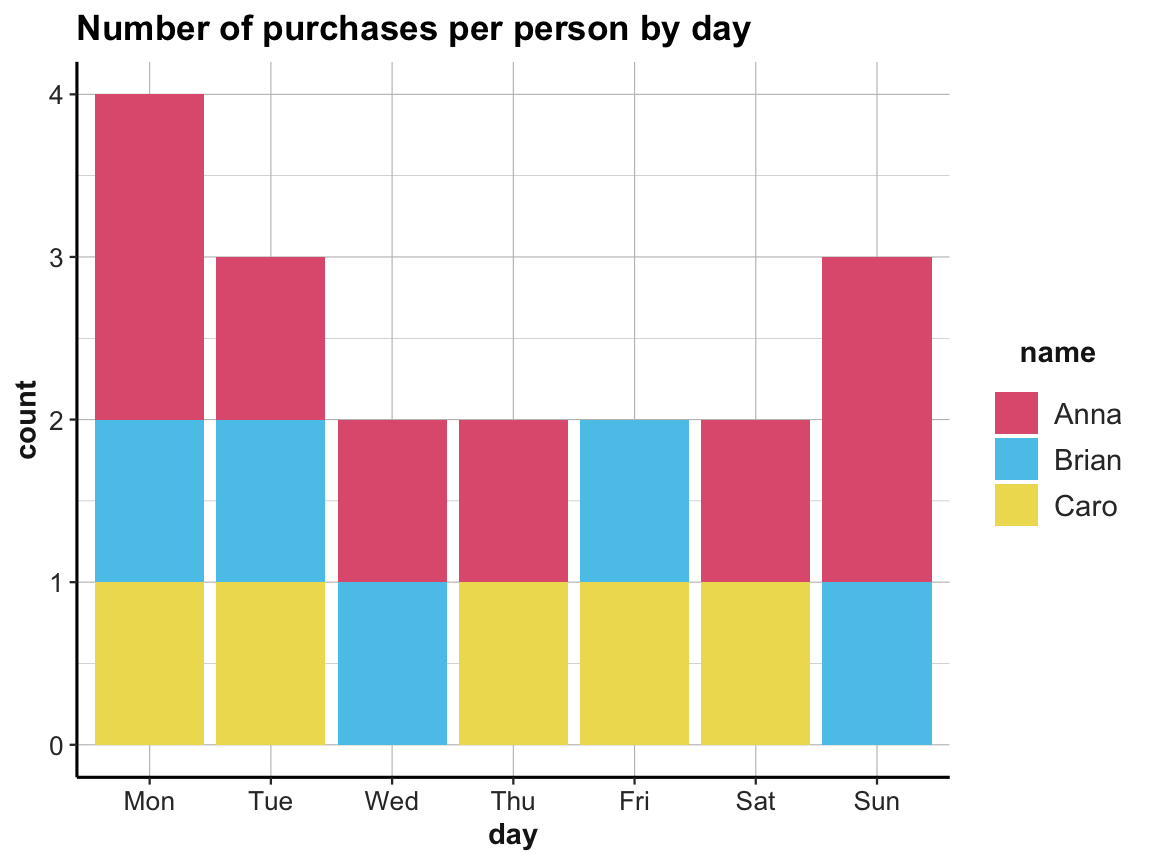Select Caro's yellow segment in Tuesday bar
Screen dimensions: 1152x864
point(270,663)
